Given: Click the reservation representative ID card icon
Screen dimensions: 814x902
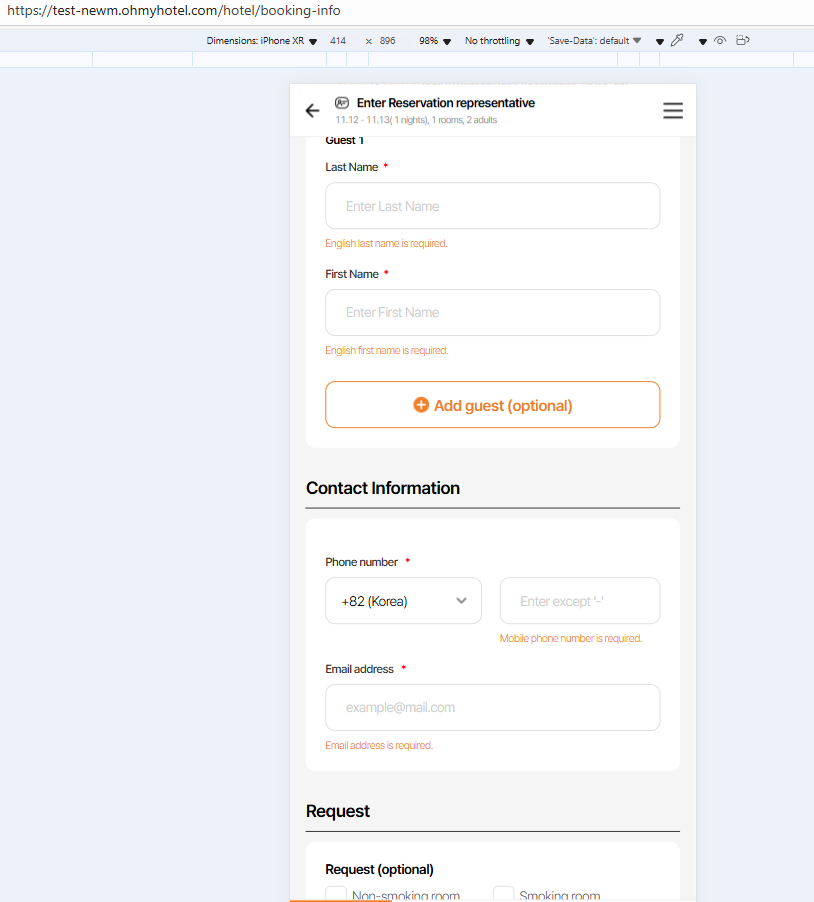Looking at the screenshot, I should pyautogui.click(x=342, y=103).
